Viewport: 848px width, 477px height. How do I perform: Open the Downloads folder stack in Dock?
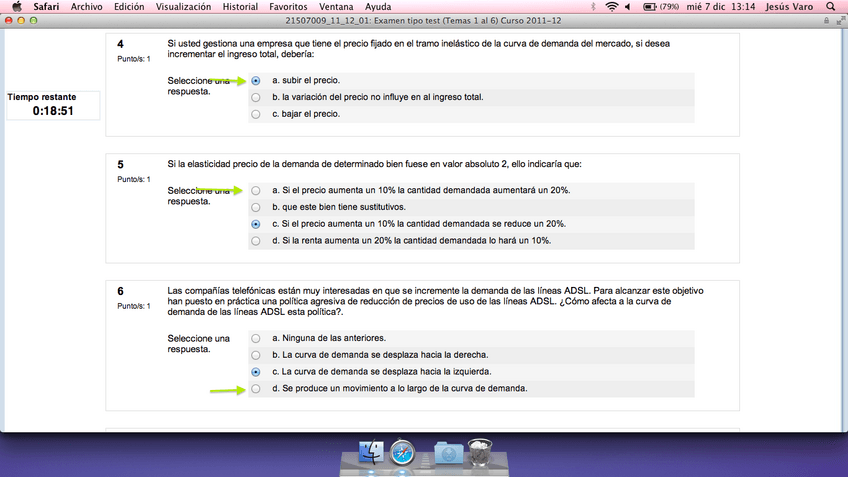tap(448, 453)
